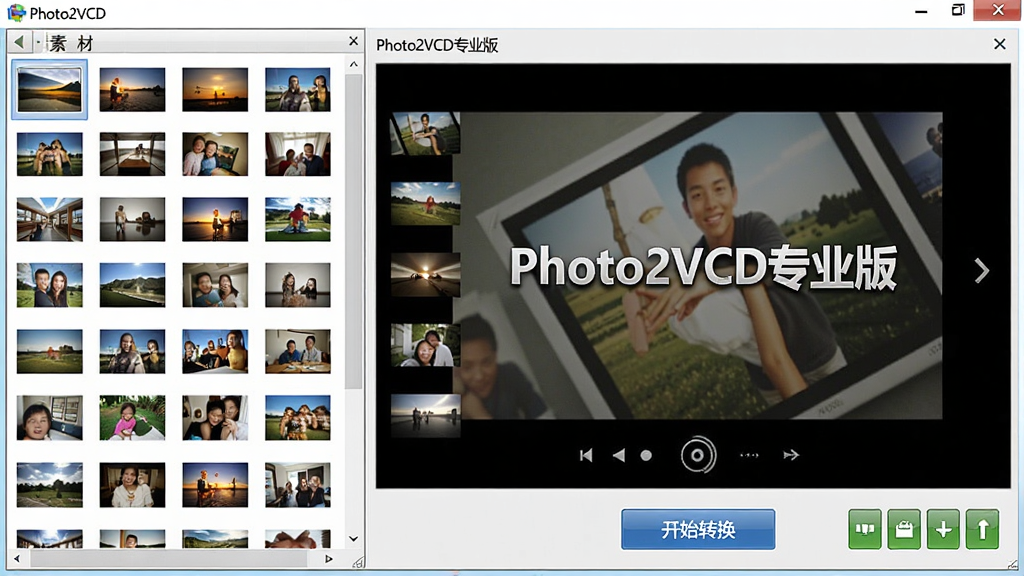
Task: Restore down the Photo2VCD window
Action: pyautogui.click(x=957, y=10)
